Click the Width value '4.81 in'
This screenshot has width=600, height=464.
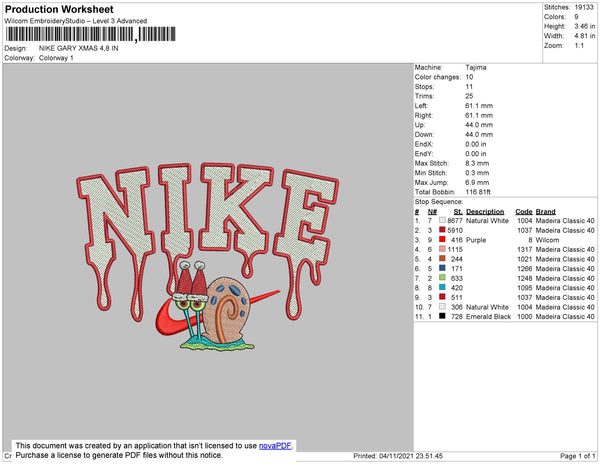click(x=585, y=36)
